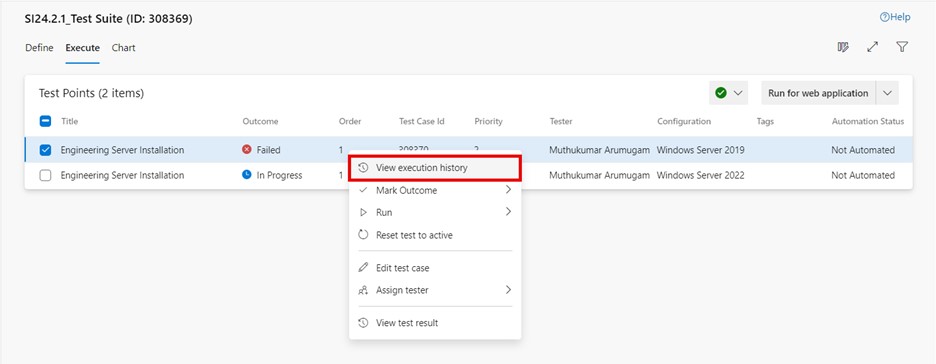Choose View test result menu item
Image resolution: width=936 pixels, height=364 pixels.
pyautogui.click(x=435, y=323)
